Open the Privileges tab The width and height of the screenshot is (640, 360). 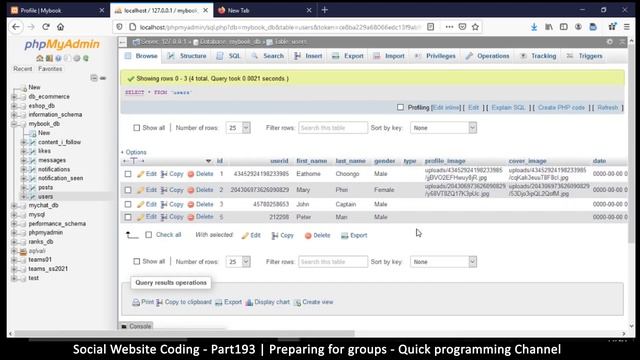(x=435, y=56)
